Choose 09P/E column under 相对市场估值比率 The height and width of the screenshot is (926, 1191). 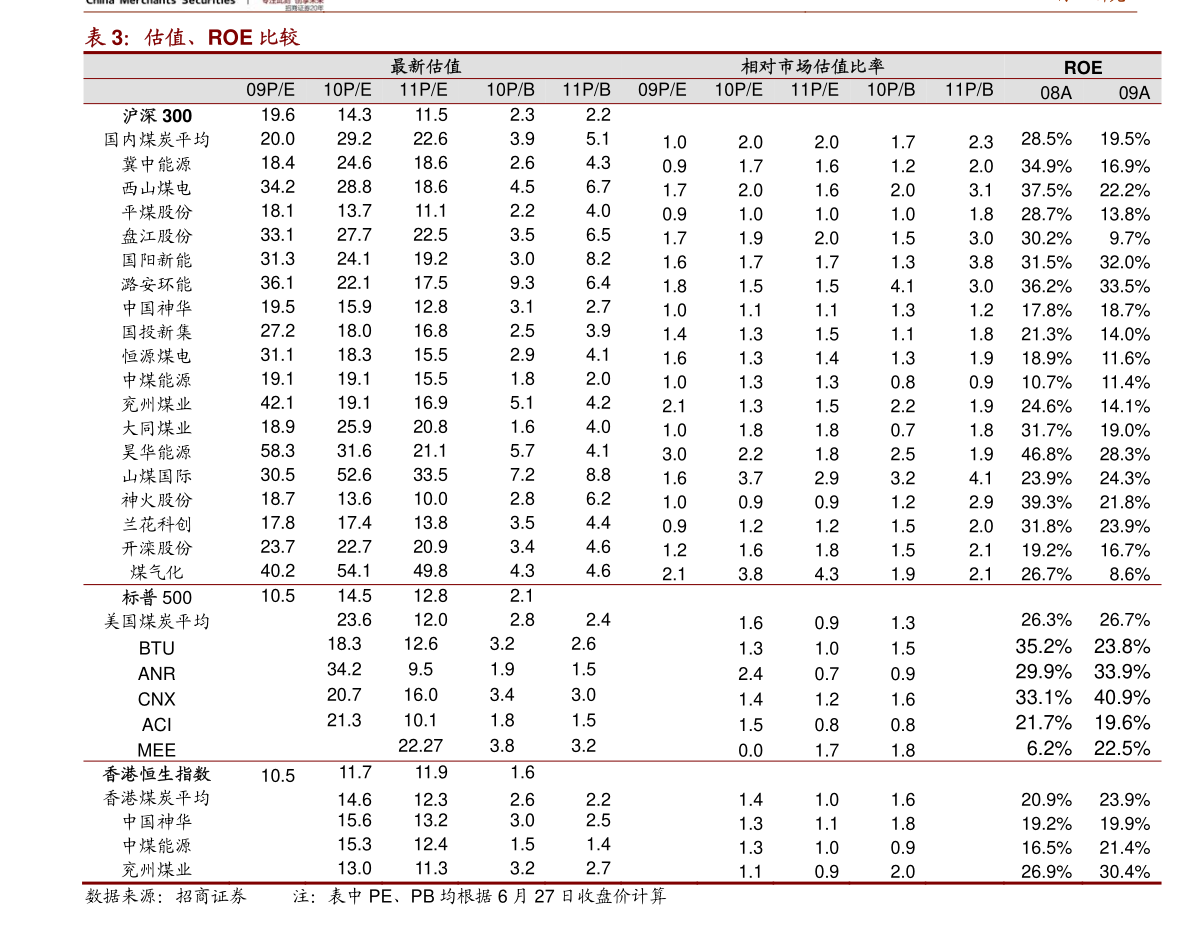coord(662,90)
